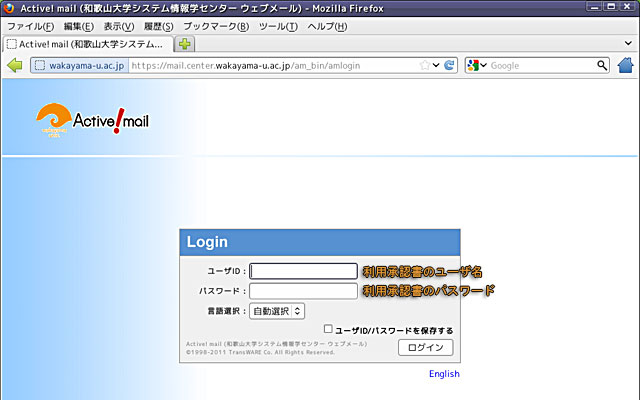Focus the ユーザID input field
The width and height of the screenshot is (640, 400).
coord(303,271)
